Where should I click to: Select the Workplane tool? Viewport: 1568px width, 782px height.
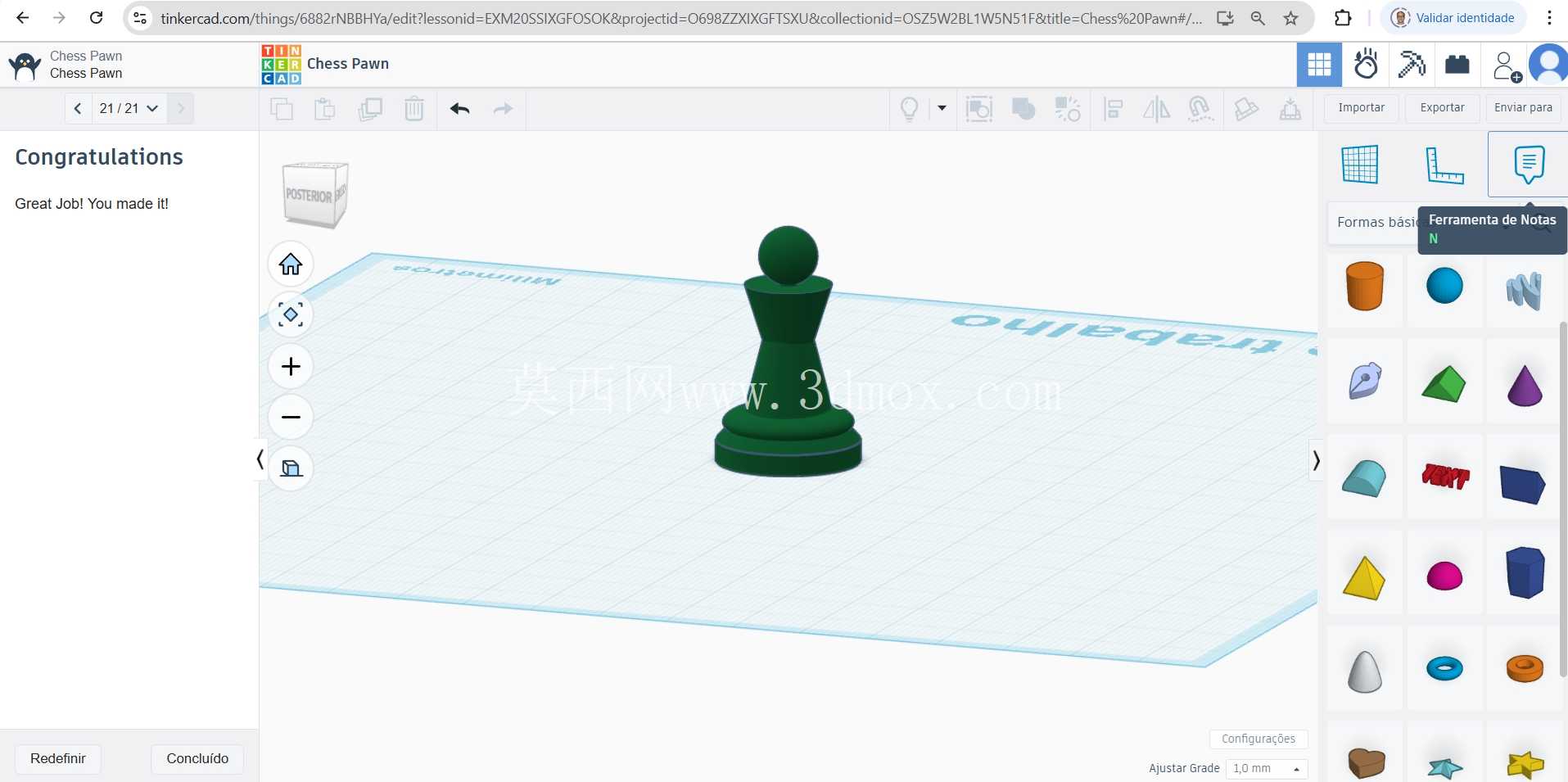click(1360, 165)
